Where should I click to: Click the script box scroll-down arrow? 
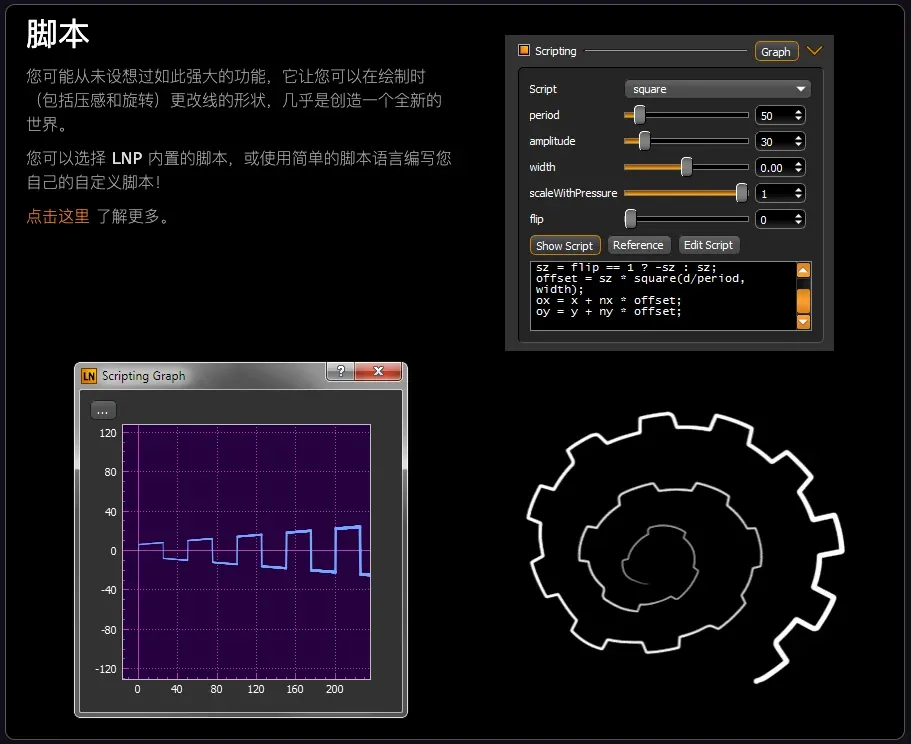804,321
